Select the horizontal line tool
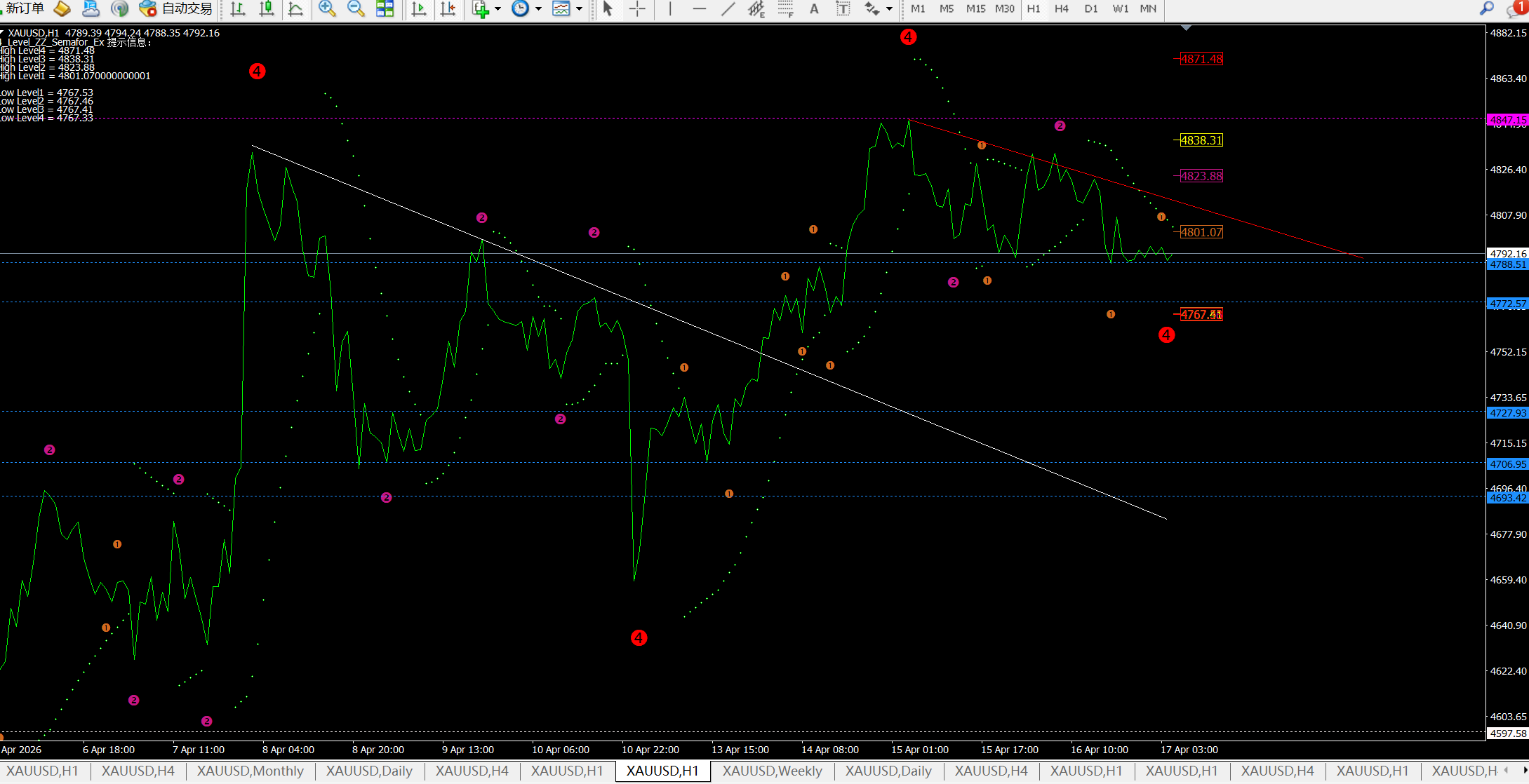Viewport: 1529px width, 784px height. tap(699, 8)
